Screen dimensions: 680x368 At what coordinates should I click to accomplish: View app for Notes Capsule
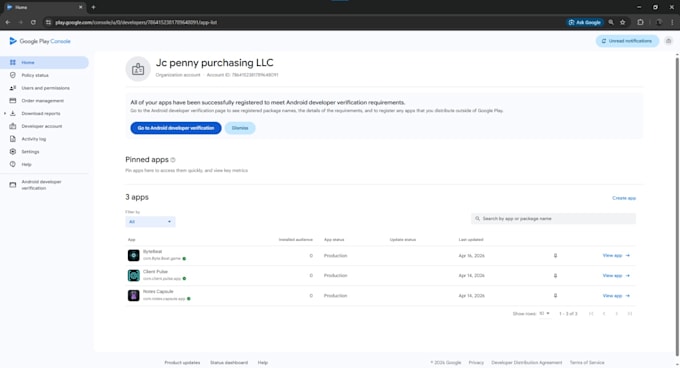pyautogui.click(x=616, y=296)
